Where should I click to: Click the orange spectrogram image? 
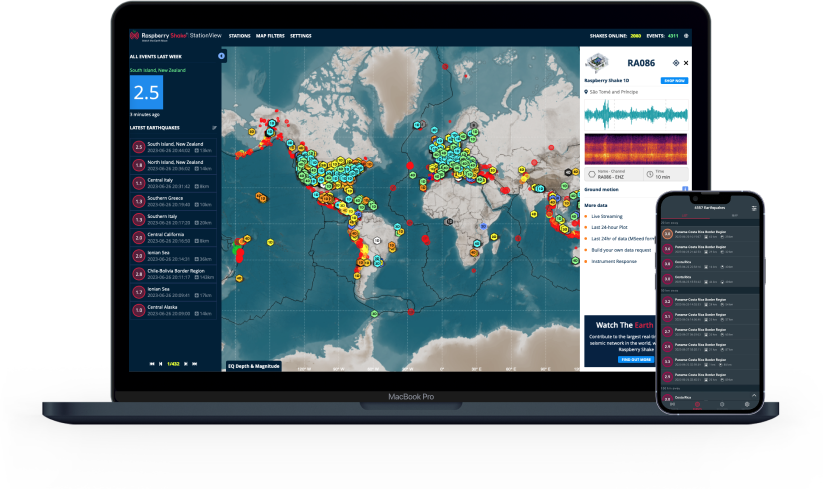tap(636, 149)
